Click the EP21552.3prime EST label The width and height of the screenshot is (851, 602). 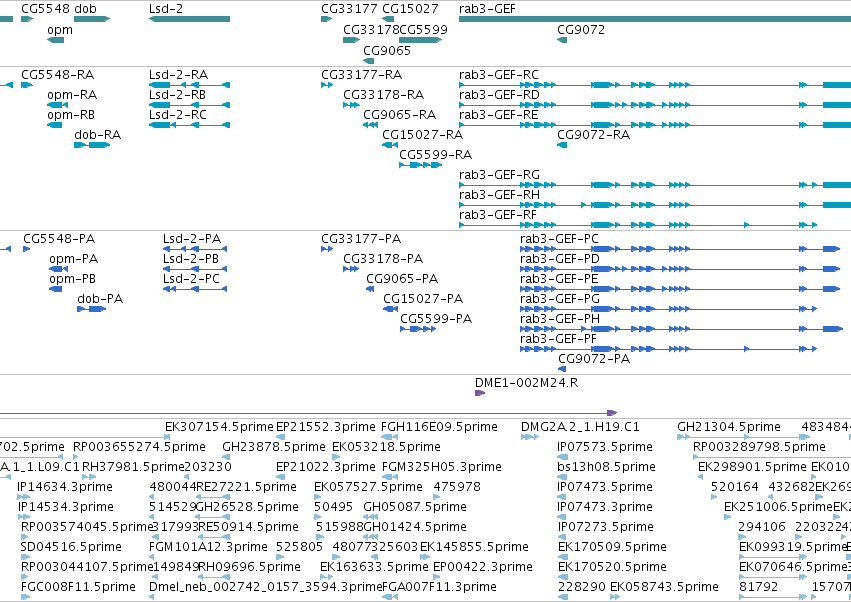click(x=326, y=427)
